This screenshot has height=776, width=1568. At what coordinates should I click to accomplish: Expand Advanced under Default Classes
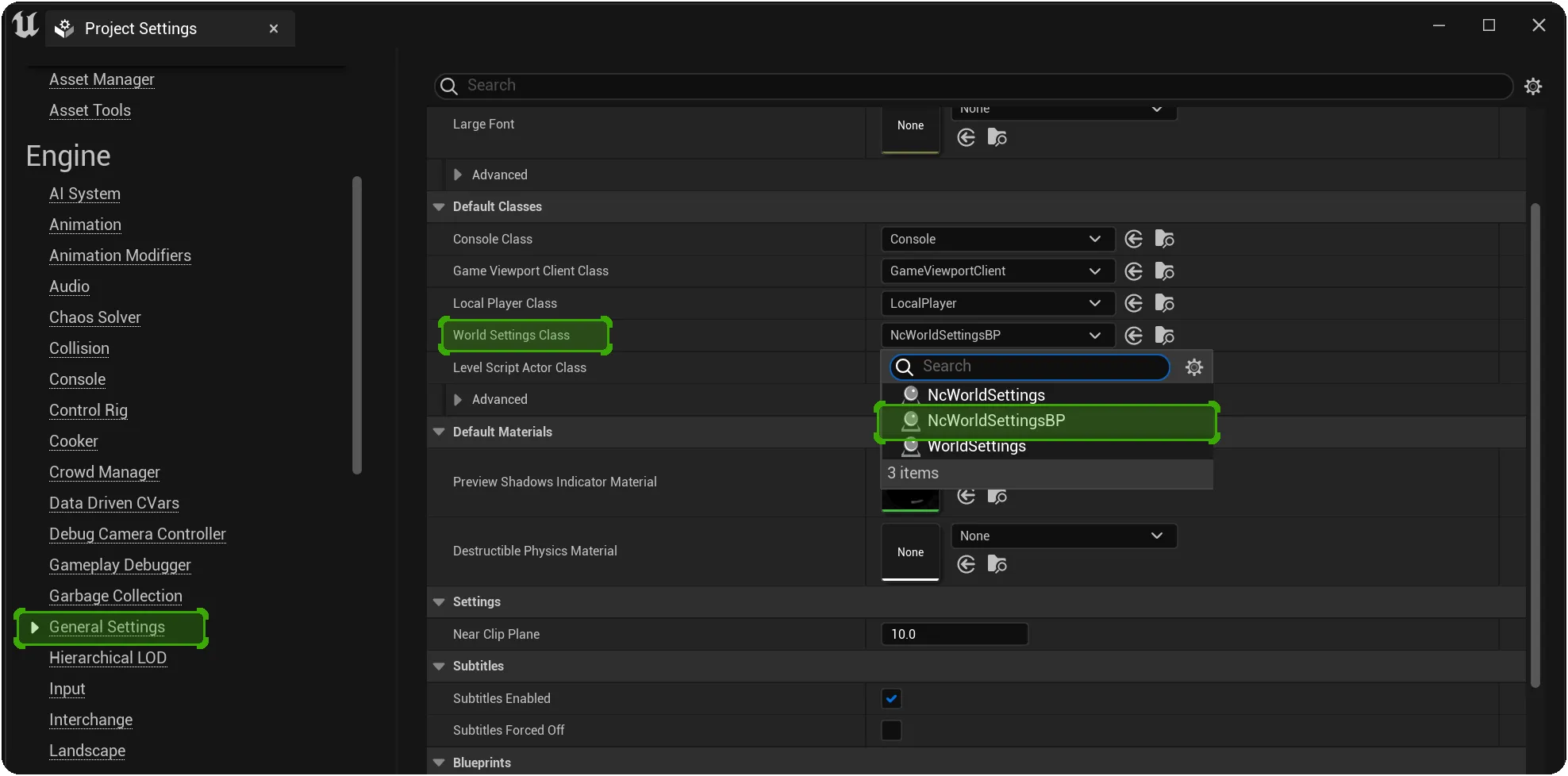458,399
